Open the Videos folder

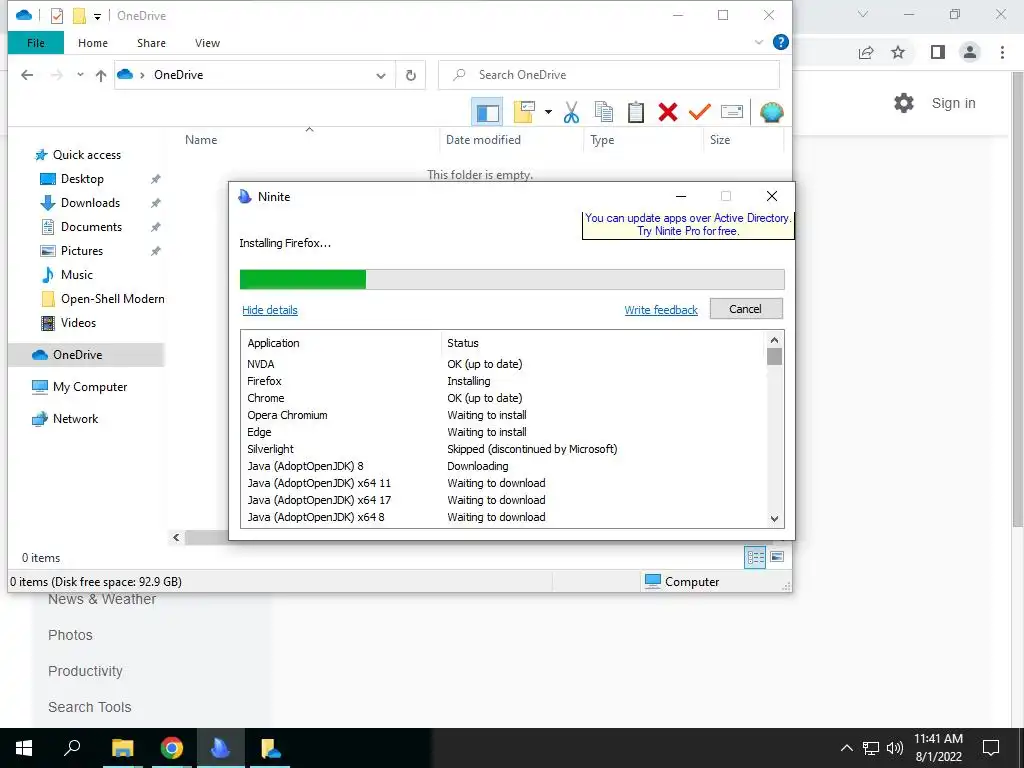point(78,323)
